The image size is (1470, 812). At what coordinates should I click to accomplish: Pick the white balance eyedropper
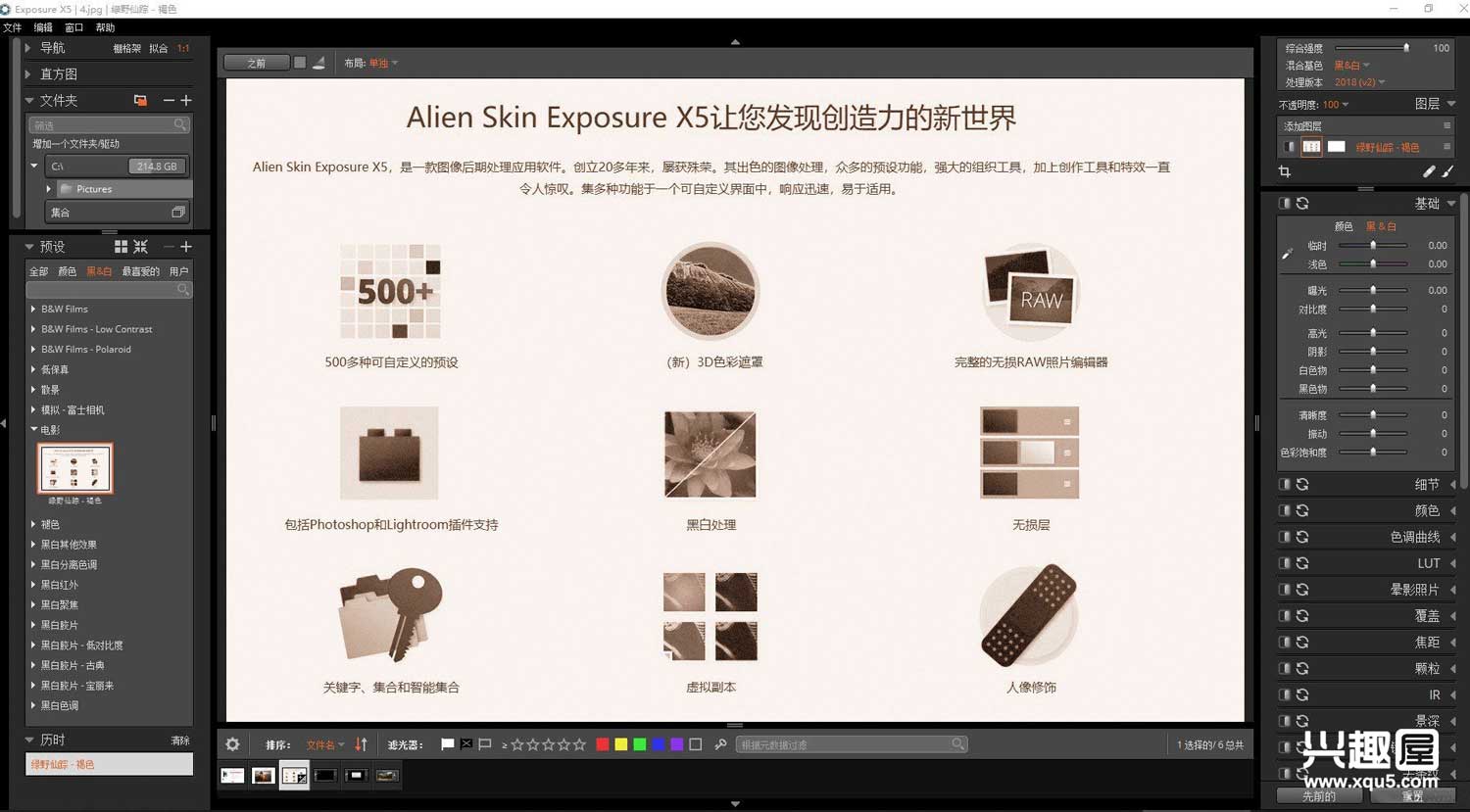1288,254
